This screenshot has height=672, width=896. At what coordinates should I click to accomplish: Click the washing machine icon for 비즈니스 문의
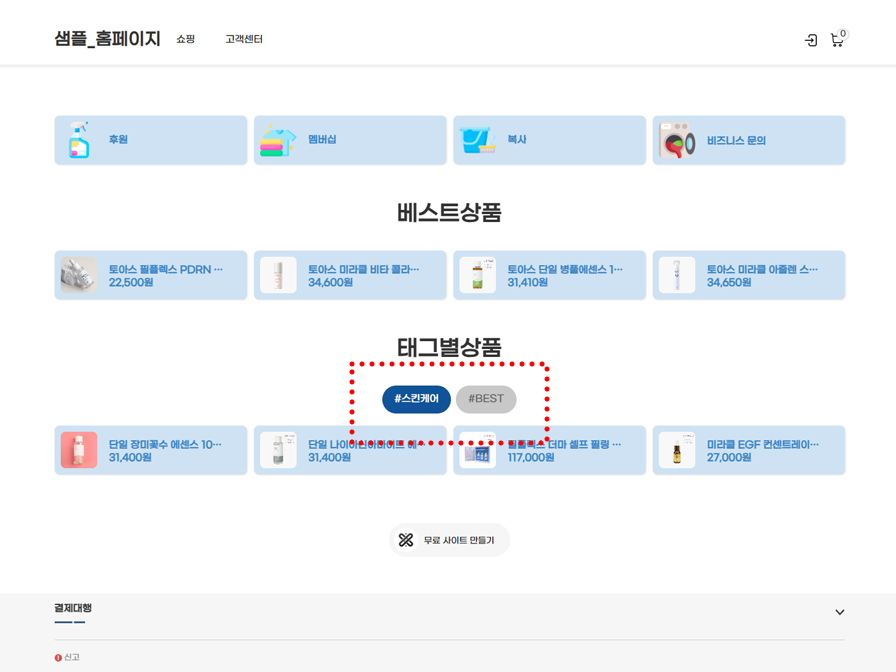click(677, 140)
